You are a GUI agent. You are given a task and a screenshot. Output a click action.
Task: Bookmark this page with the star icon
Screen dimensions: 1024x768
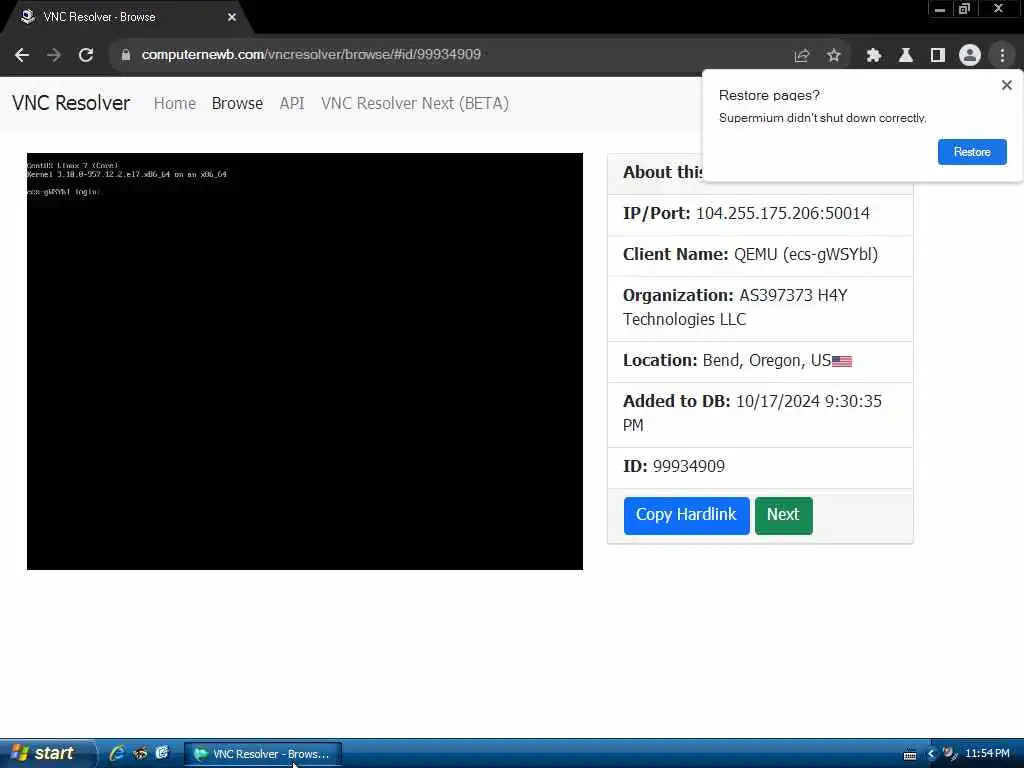(834, 56)
